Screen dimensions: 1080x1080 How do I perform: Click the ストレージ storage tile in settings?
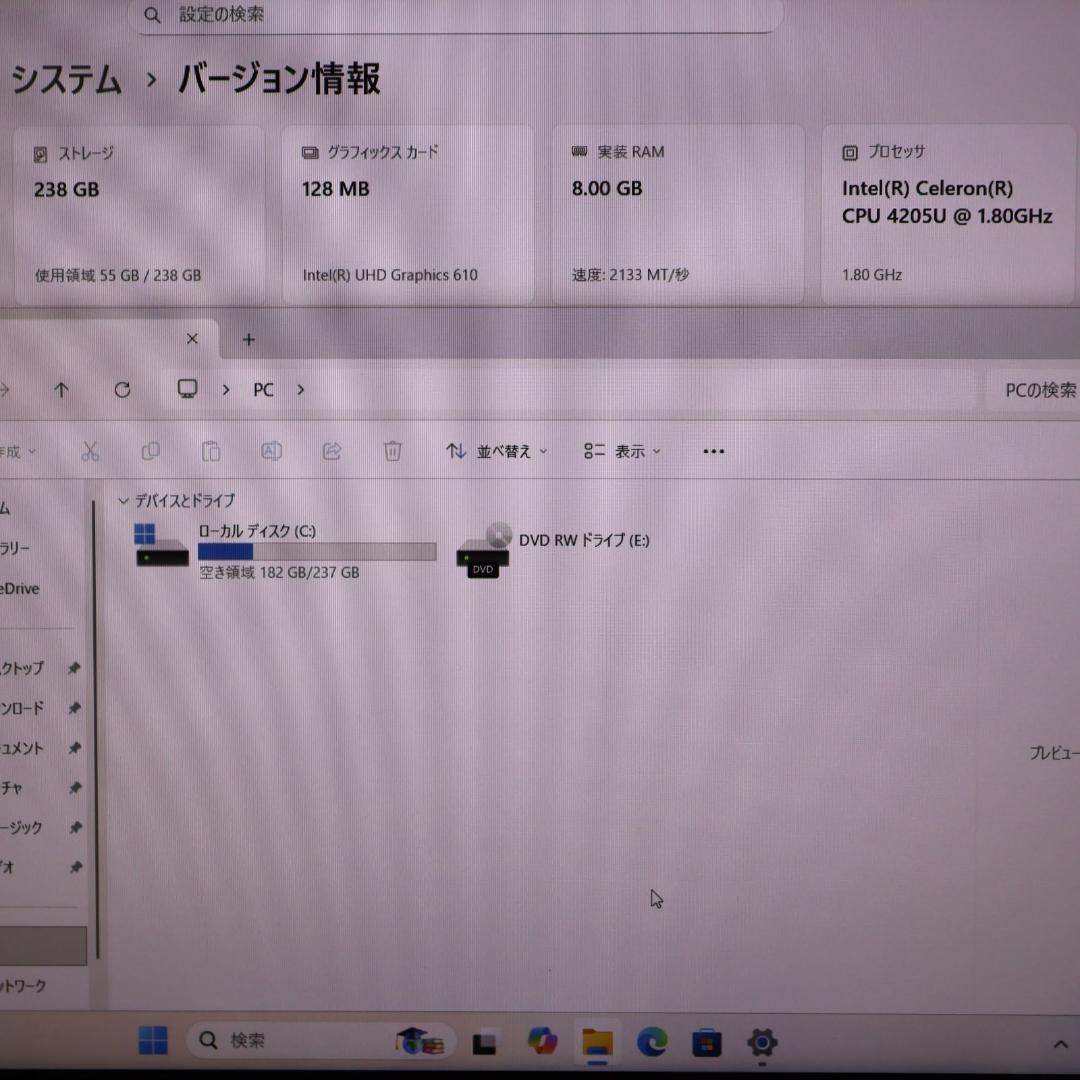138,214
